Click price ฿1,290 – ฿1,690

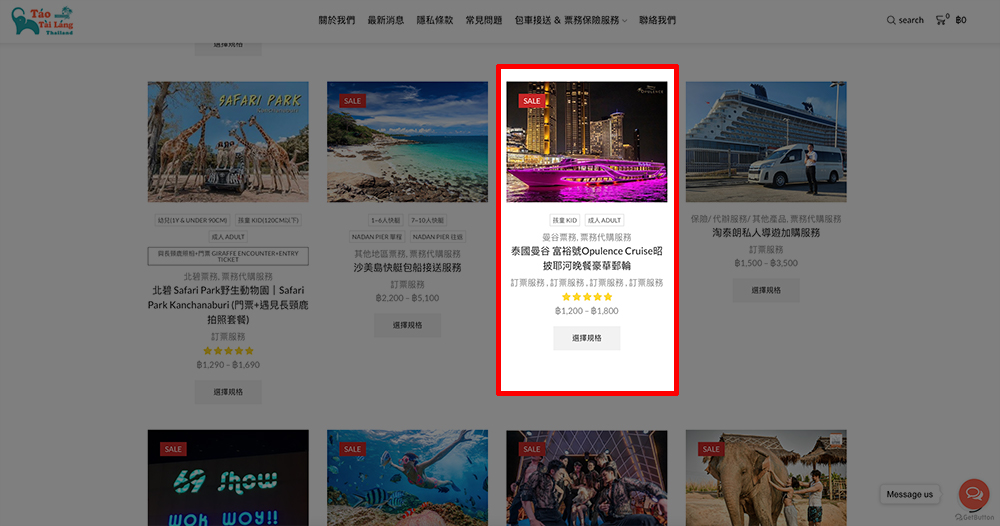[x=228, y=365]
